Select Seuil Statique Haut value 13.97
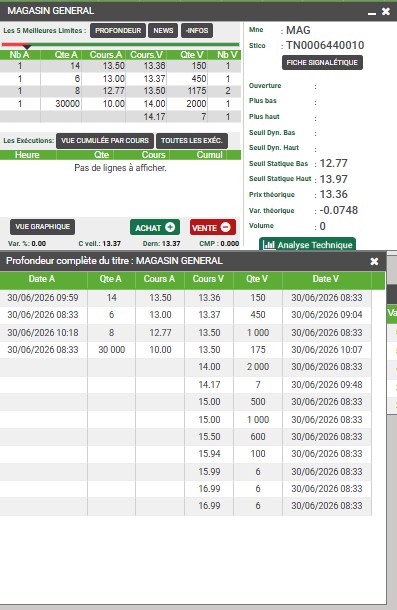The height and width of the screenshot is (610, 397). click(334, 179)
